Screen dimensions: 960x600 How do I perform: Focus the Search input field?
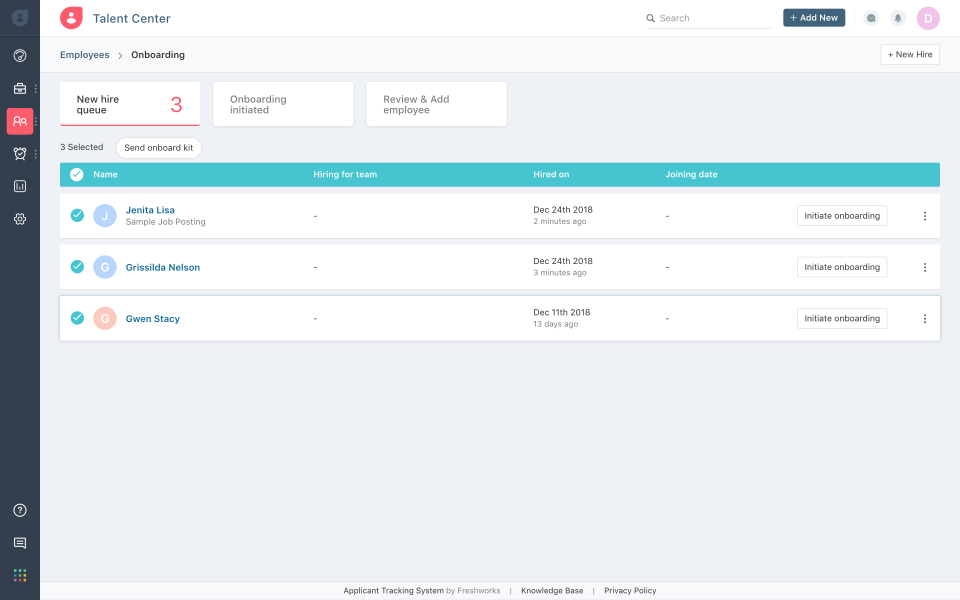[708, 18]
